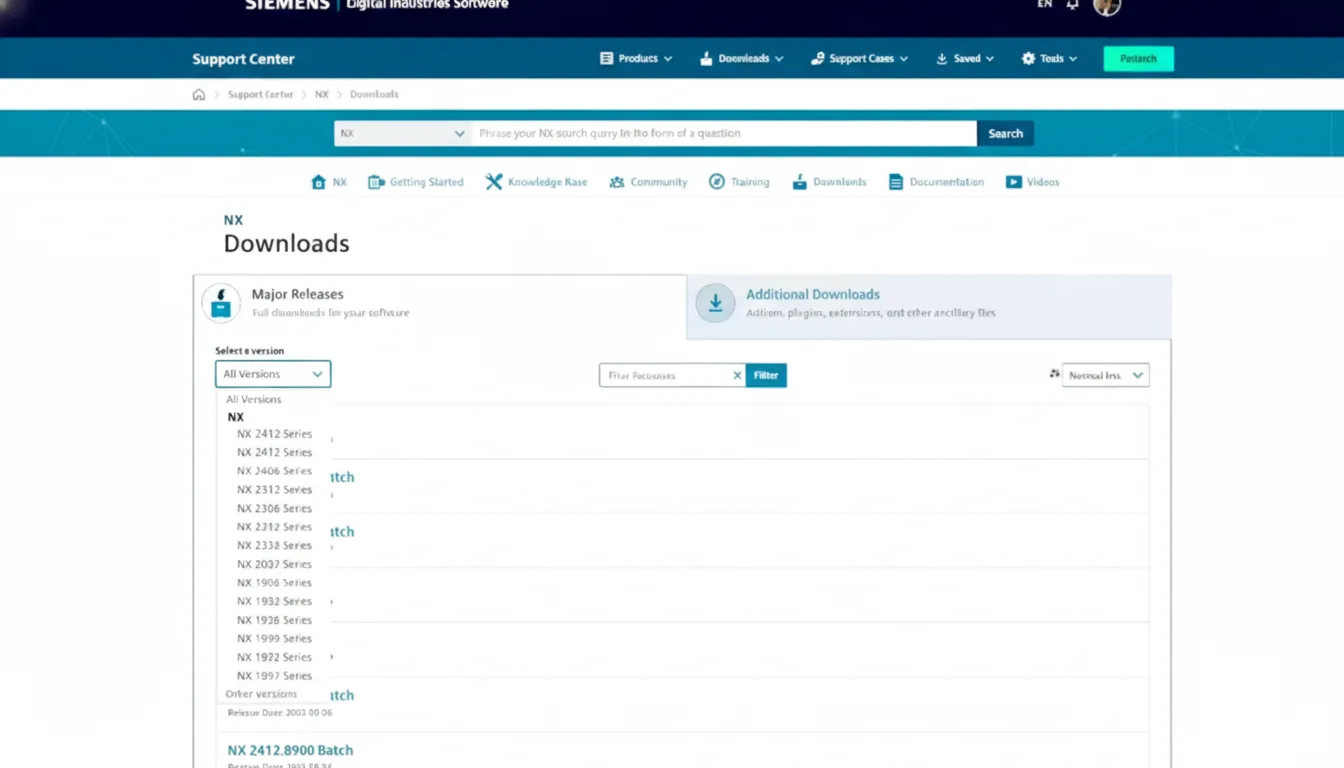The width and height of the screenshot is (1344, 768).
Task: Click the Videos play icon
Action: coord(1014,182)
